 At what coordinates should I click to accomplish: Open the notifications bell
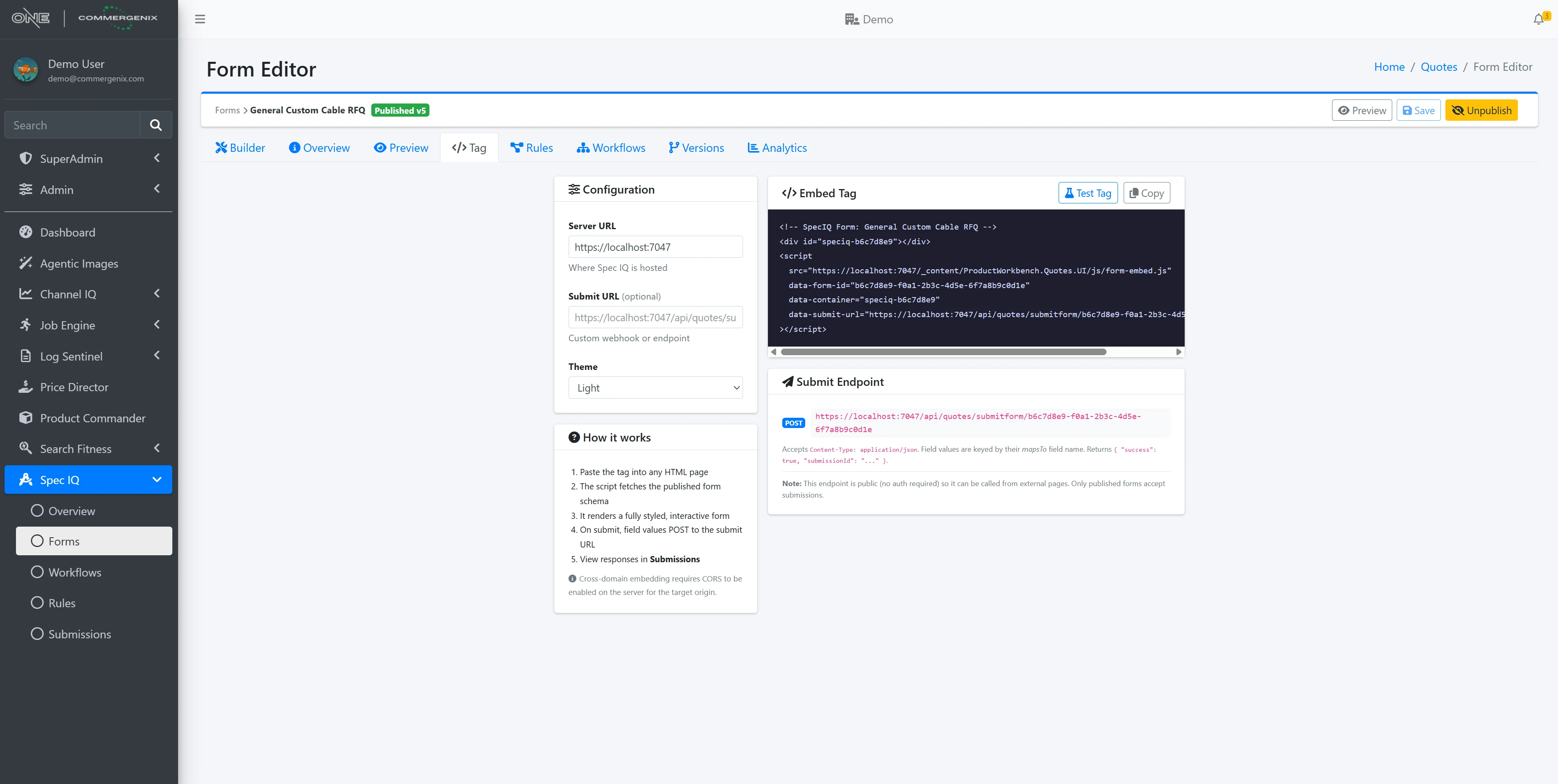point(1539,19)
